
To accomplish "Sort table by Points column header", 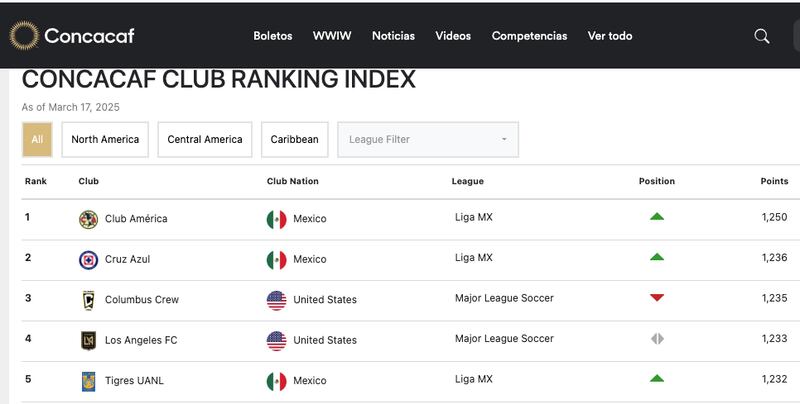I will coord(774,181).
